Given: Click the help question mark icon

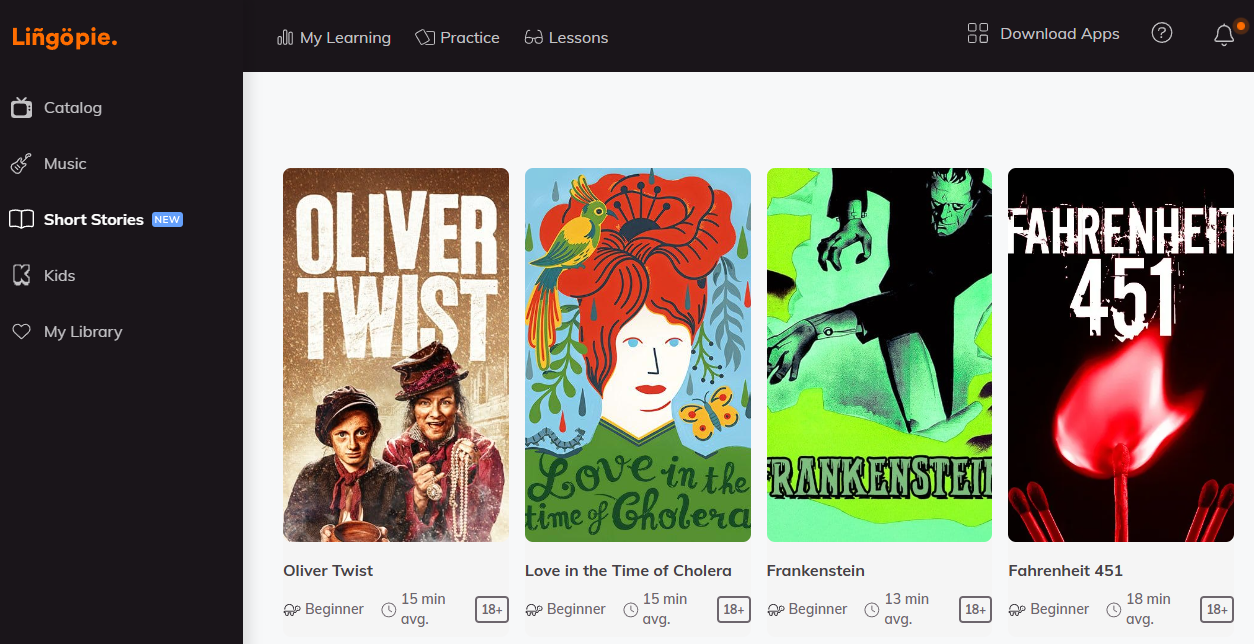Looking at the screenshot, I should [1161, 33].
